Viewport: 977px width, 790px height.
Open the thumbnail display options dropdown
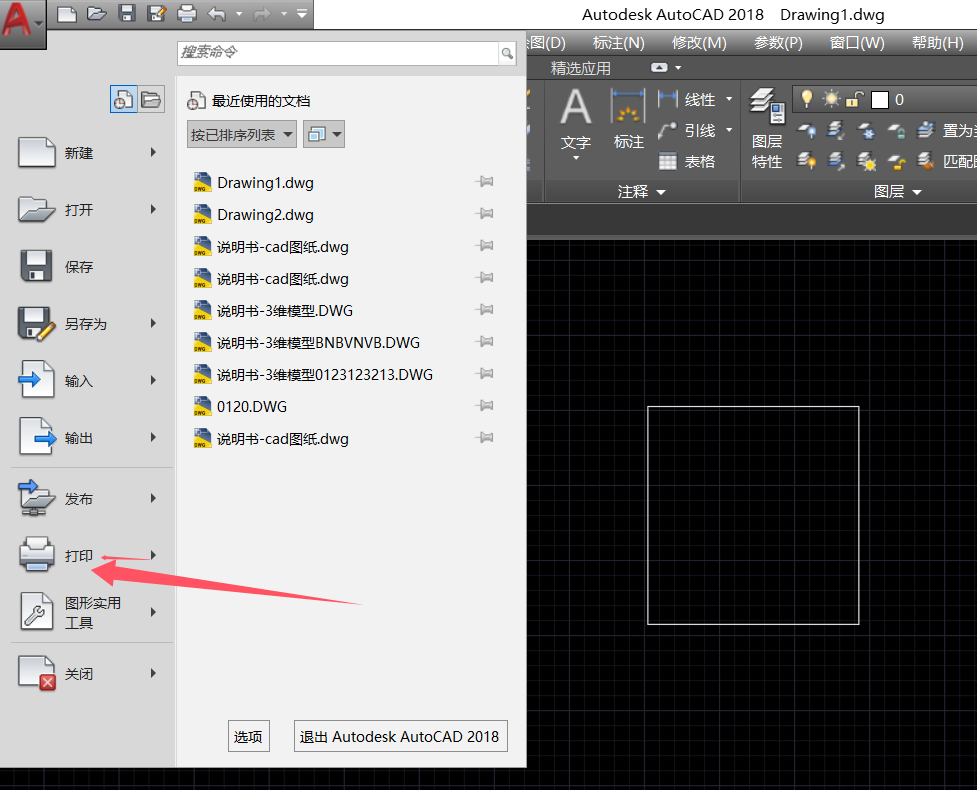324,135
